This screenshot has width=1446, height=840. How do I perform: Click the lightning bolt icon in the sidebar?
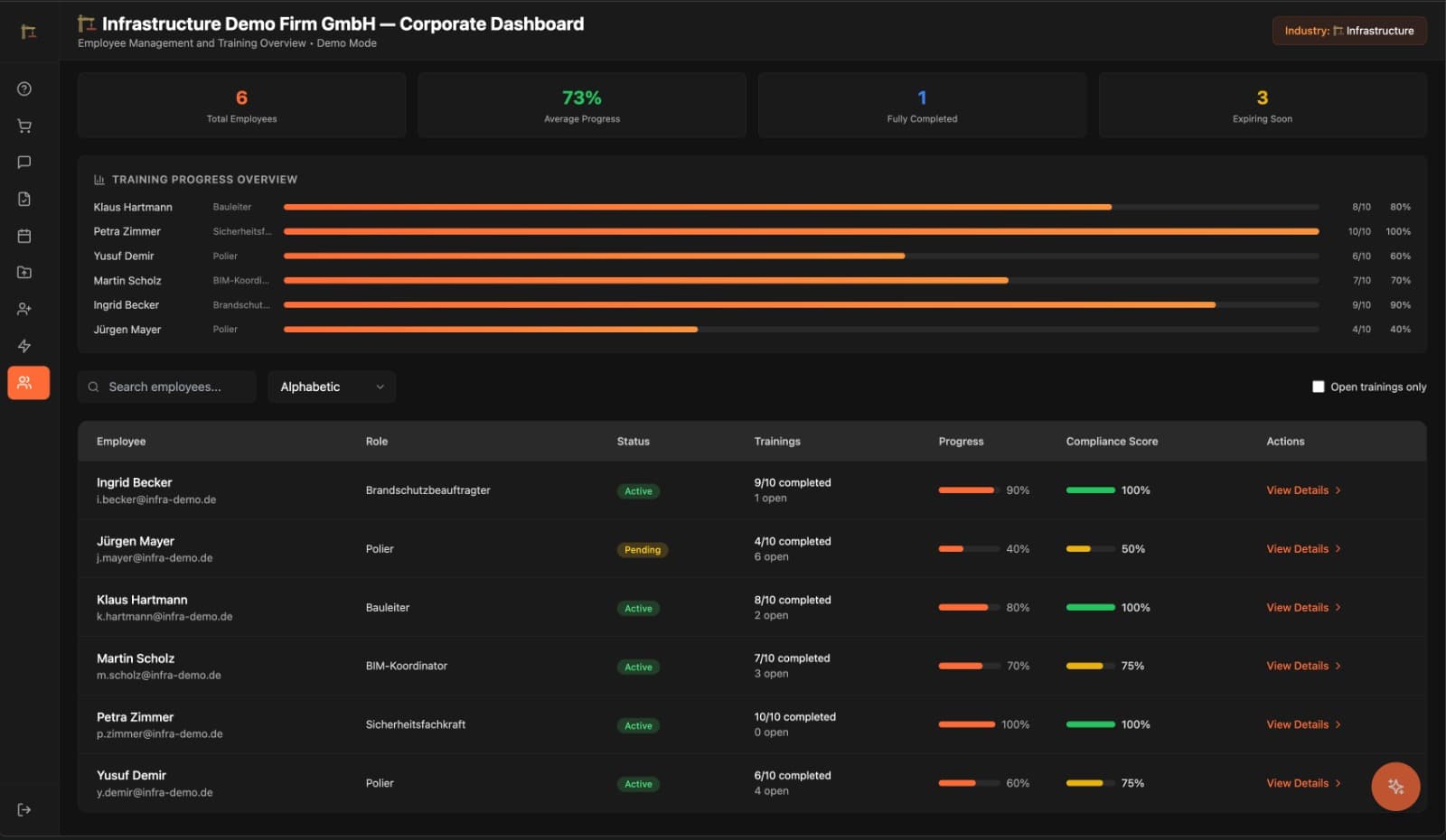pos(24,346)
